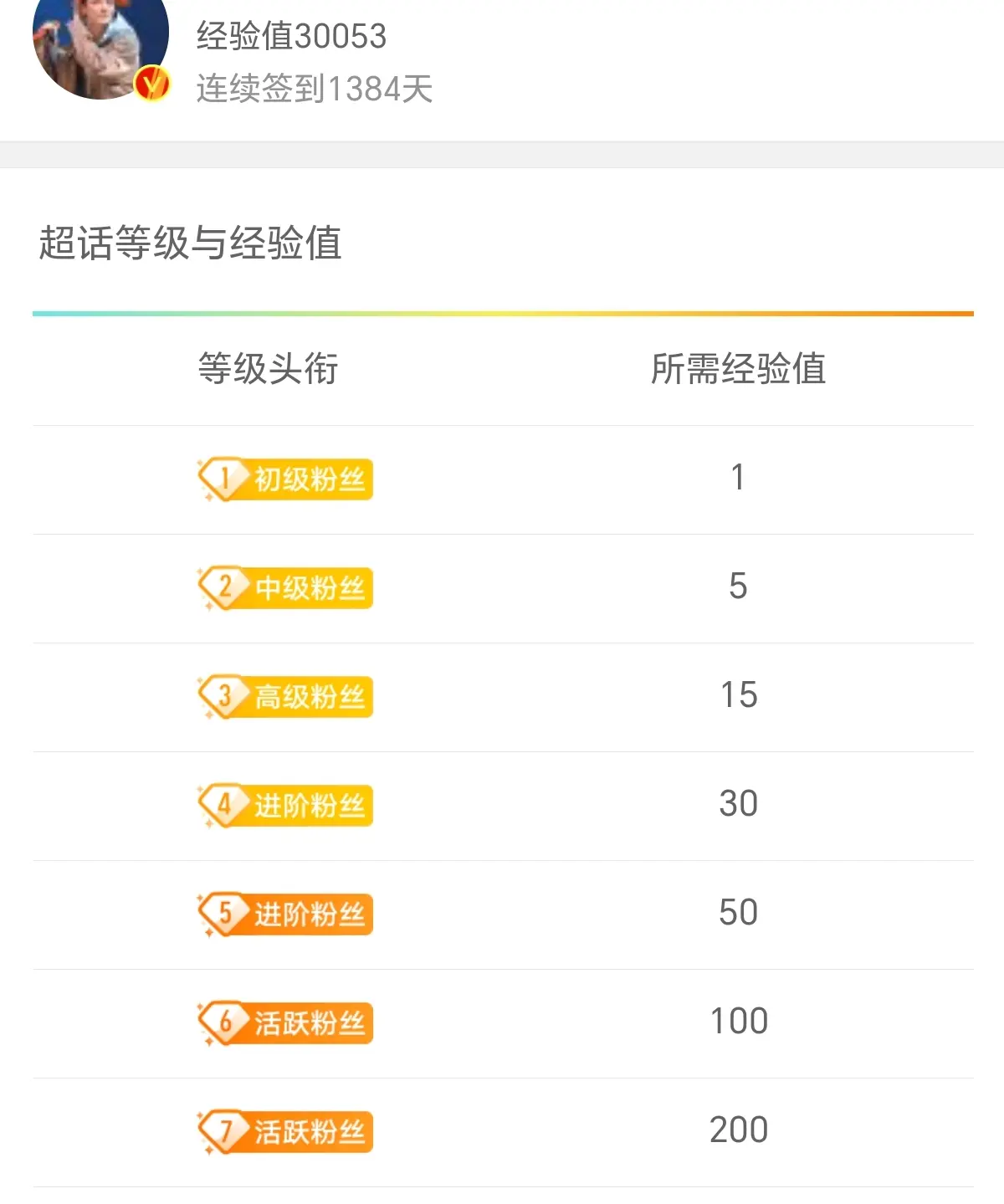Tap the level 5 进阶粉丝 badge
Image resolution: width=1004 pixels, height=1204 pixels.
click(x=285, y=915)
